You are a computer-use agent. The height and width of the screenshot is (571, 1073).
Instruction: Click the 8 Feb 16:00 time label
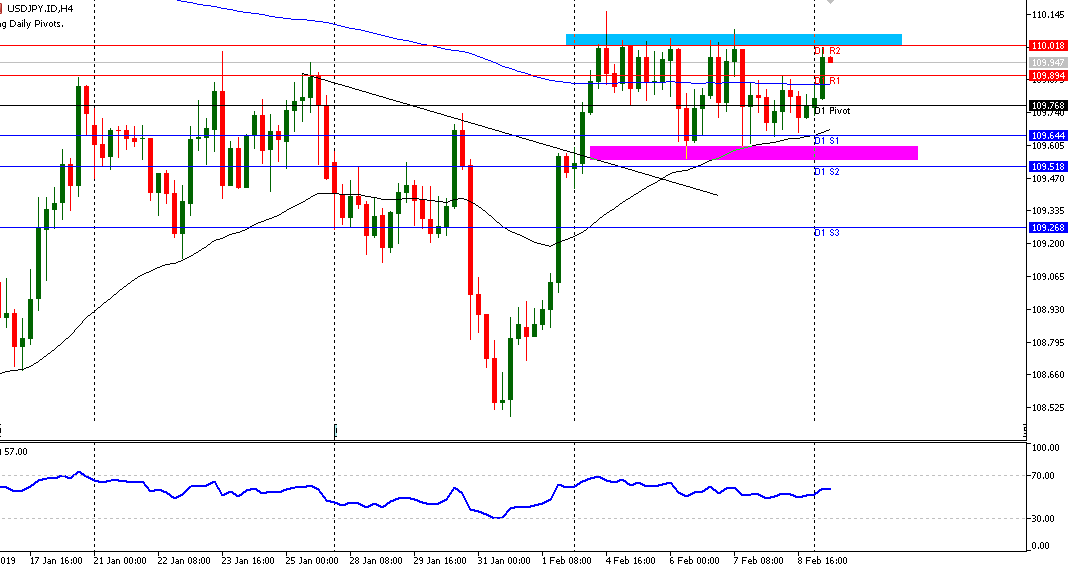823,561
